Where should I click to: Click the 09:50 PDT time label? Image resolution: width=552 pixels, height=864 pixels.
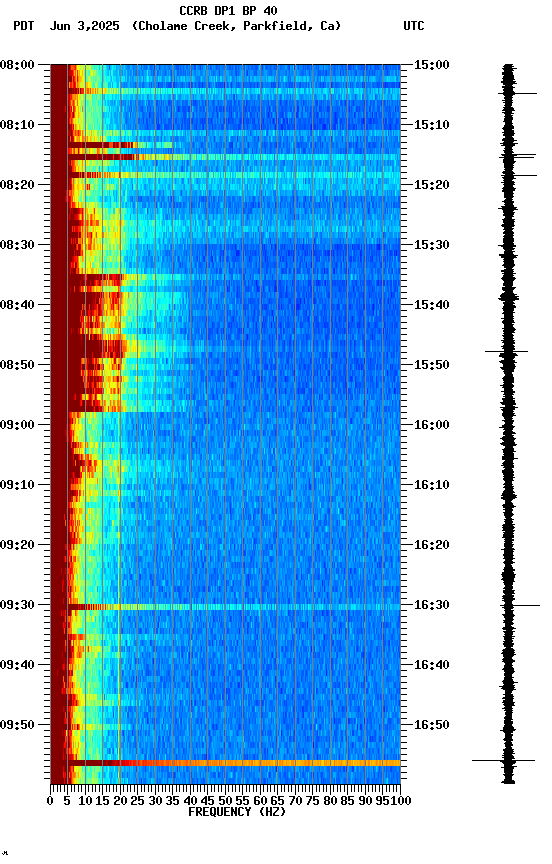click(x=17, y=725)
